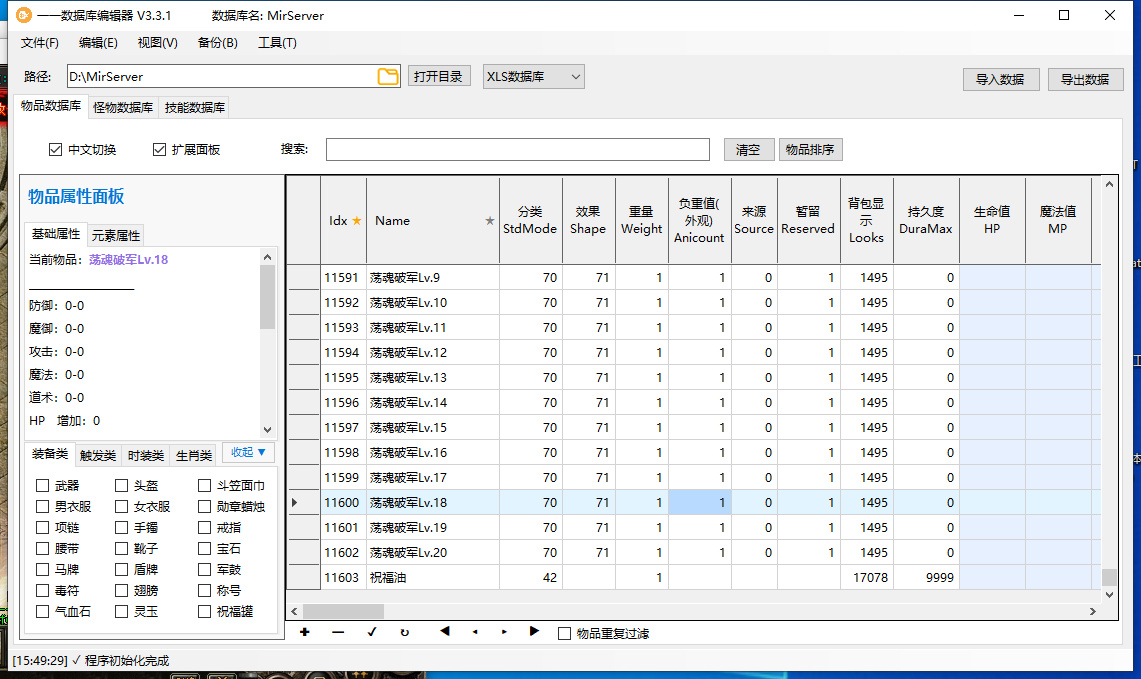Click table vertical scroll down arrow
The image size is (1141, 679).
(x=1109, y=595)
